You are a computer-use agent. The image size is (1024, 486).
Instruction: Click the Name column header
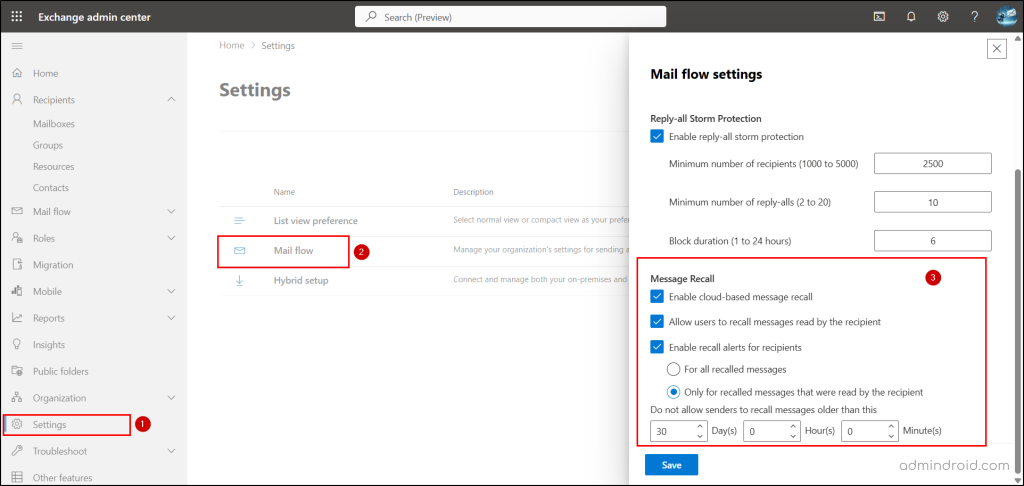[x=284, y=192]
